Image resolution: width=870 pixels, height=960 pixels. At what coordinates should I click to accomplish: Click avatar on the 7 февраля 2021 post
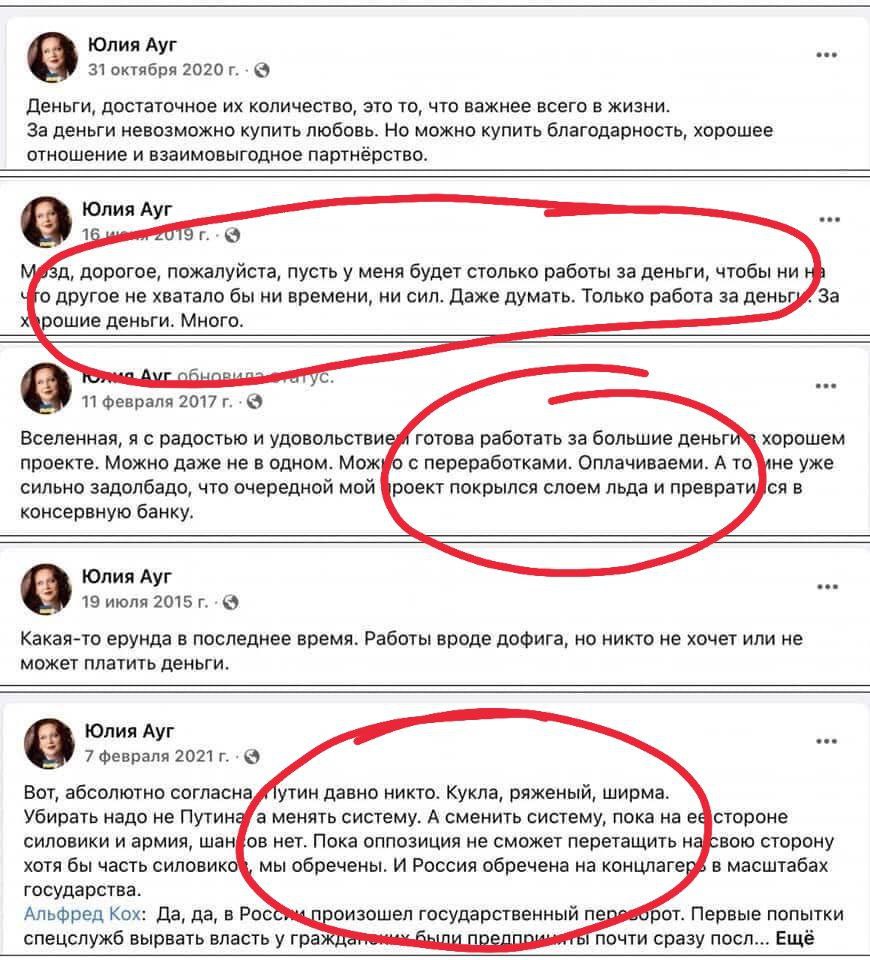(48, 743)
